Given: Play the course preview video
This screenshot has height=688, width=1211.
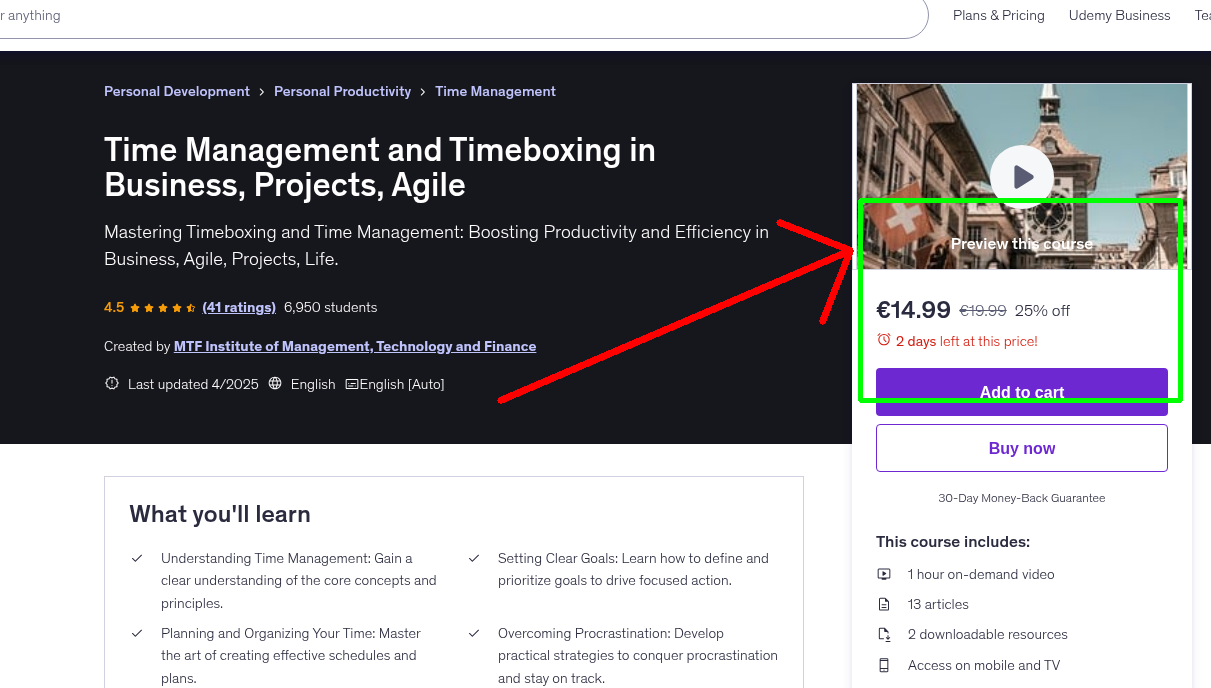Looking at the screenshot, I should pos(1021,176).
